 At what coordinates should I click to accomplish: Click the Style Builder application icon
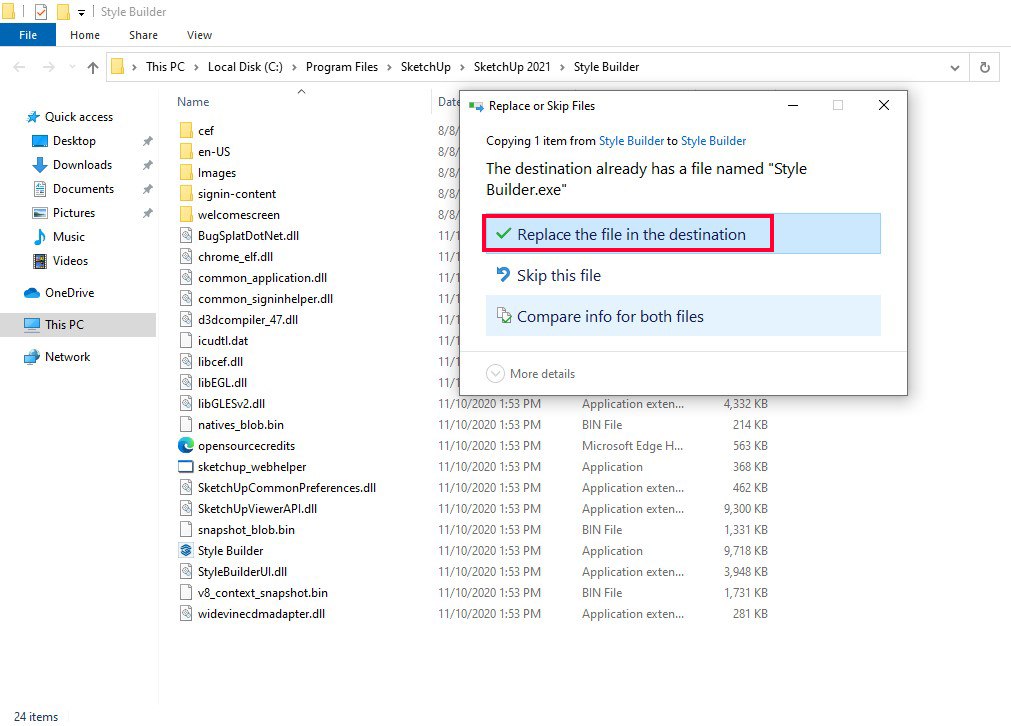pos(186,551)
